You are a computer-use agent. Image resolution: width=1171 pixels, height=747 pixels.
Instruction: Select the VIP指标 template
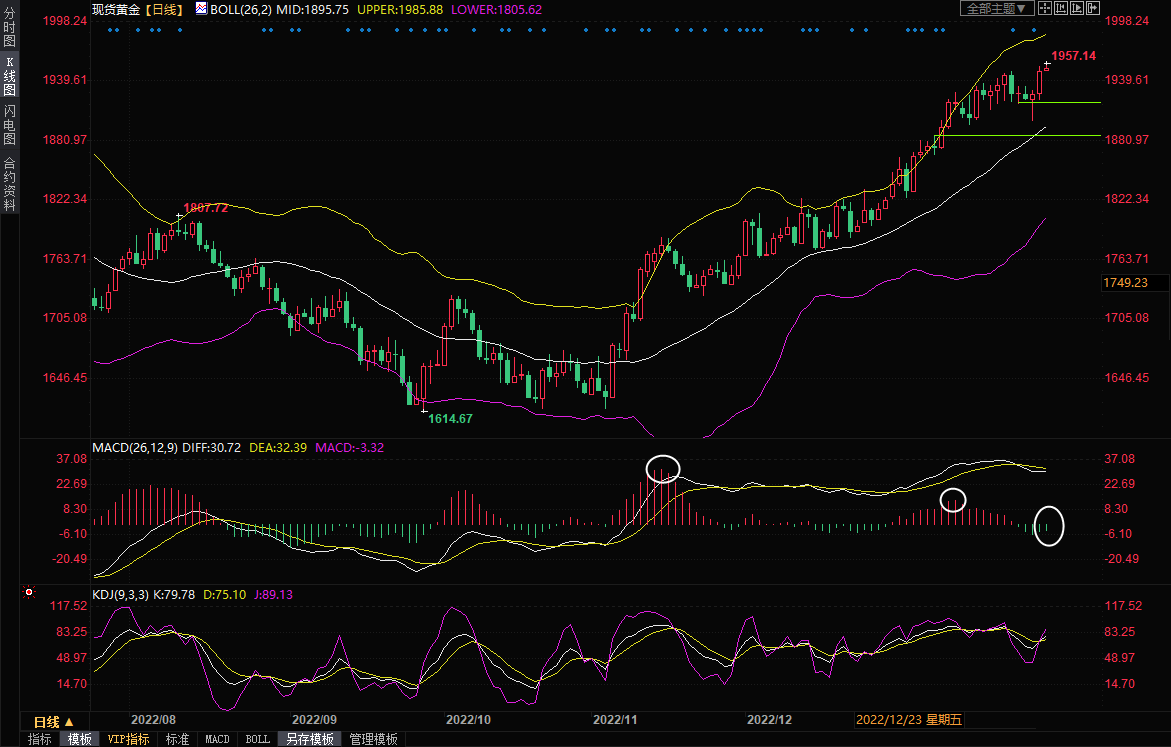128,739
